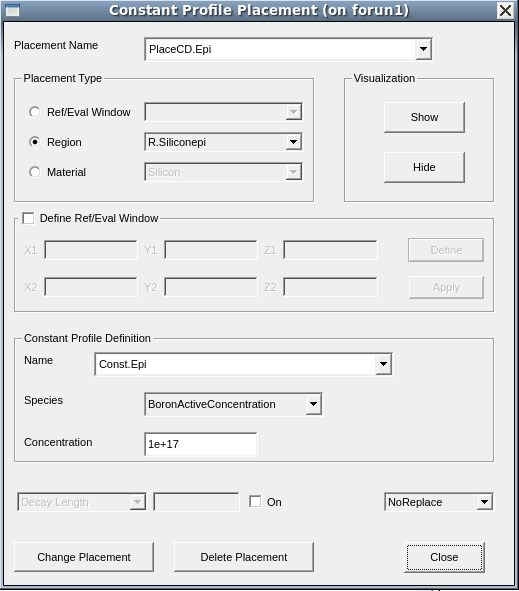Expand the Ref/Eval Window combo box
This screenshot has width=519, height=591.
[294, 112]
